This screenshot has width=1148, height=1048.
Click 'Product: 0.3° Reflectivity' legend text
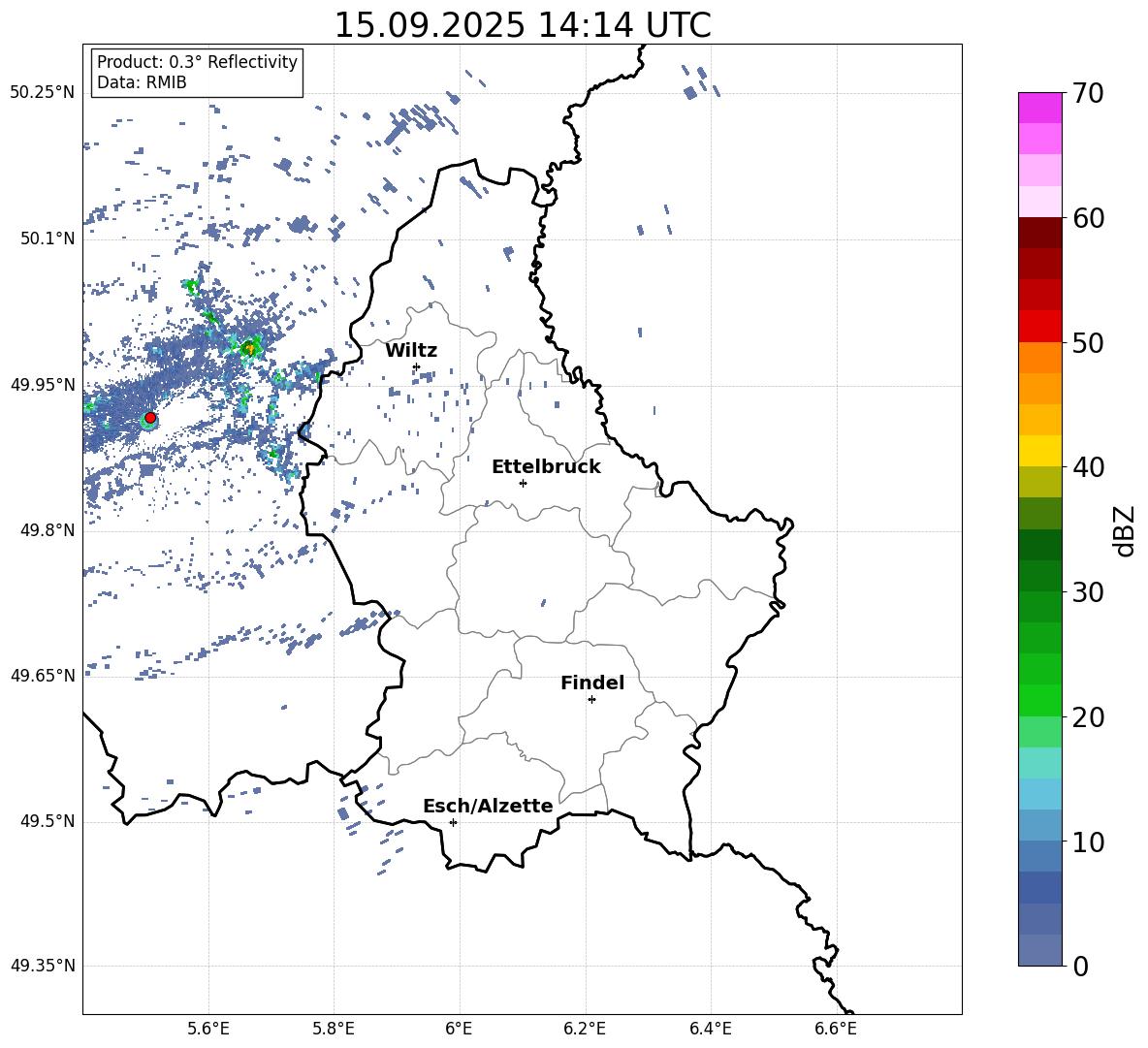[197, 62]
